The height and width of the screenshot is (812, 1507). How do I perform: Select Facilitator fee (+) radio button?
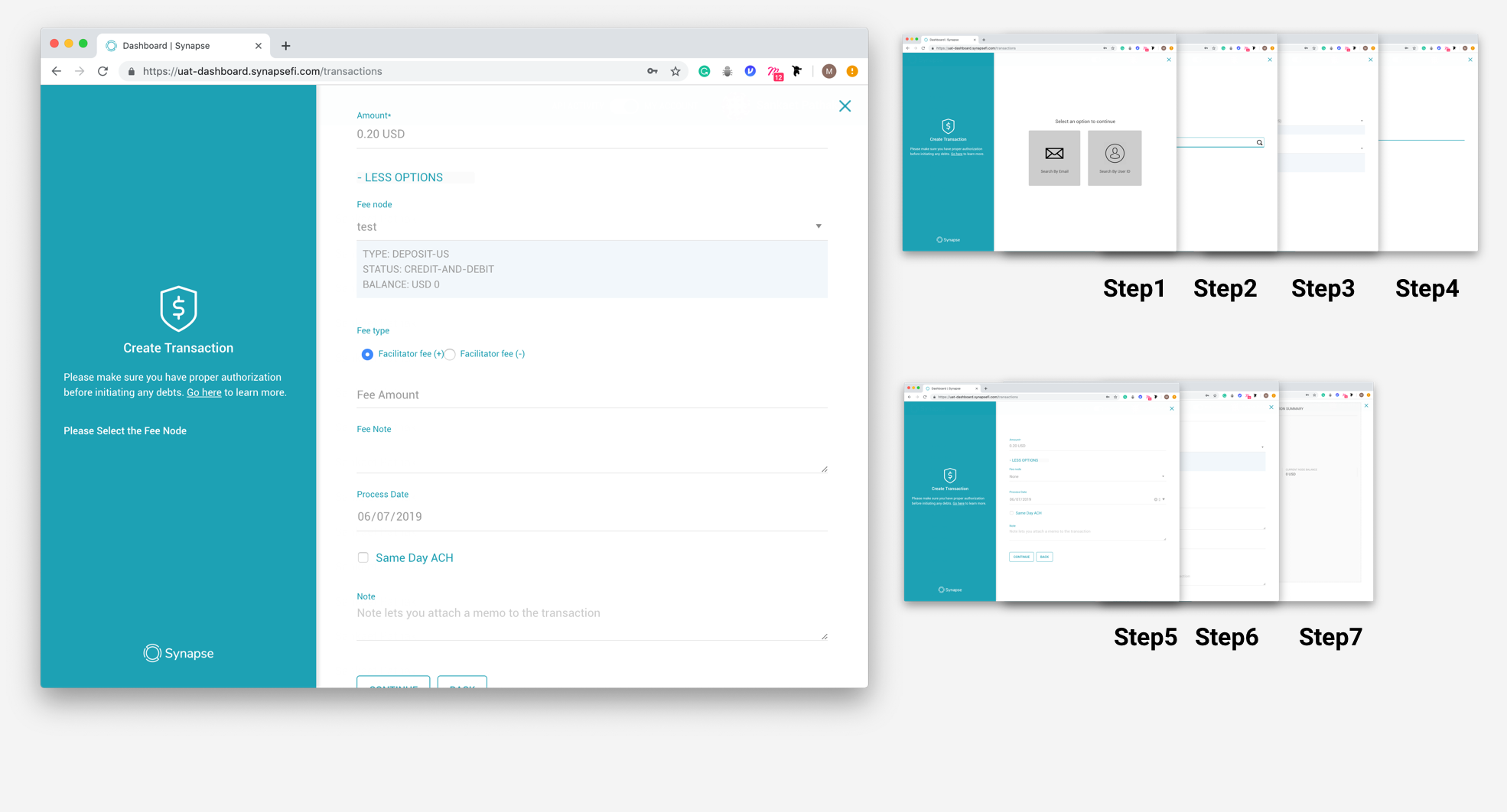tap(367, 354)
